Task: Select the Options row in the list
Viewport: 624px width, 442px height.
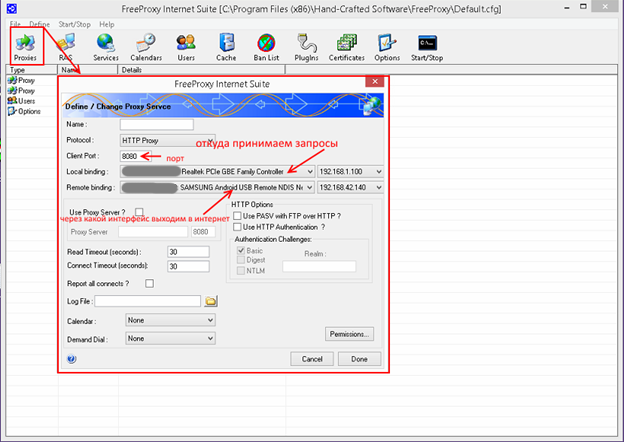Action: point(24,111)
